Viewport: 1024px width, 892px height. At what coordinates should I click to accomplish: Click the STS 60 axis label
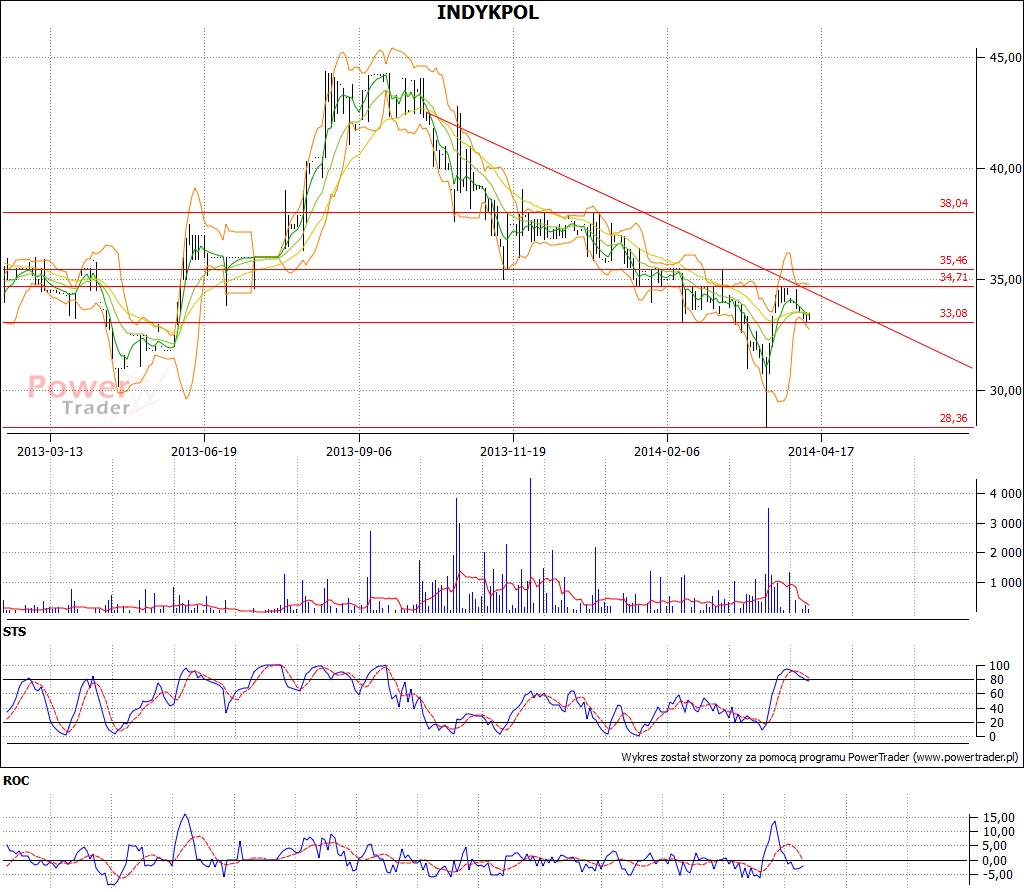tap(997, 693)
